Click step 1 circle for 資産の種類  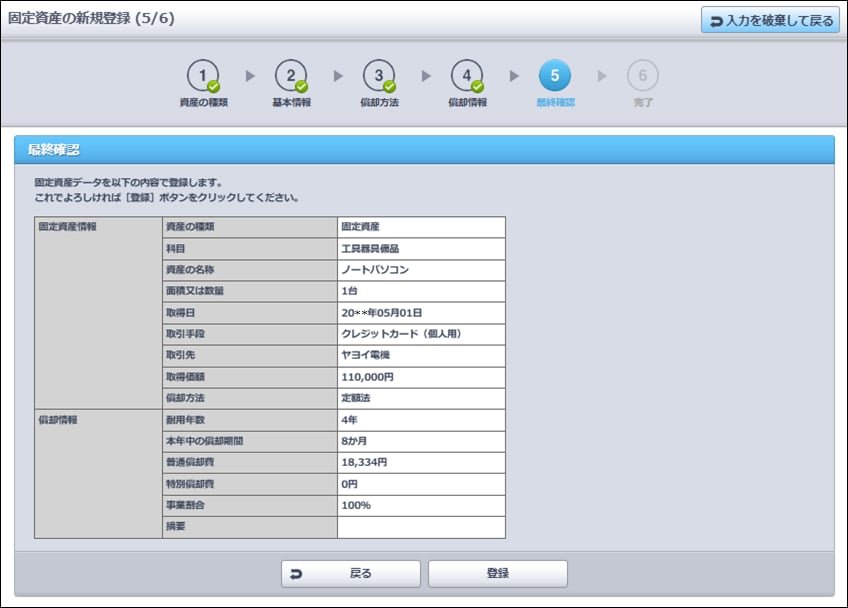click(x=203, y=75)
